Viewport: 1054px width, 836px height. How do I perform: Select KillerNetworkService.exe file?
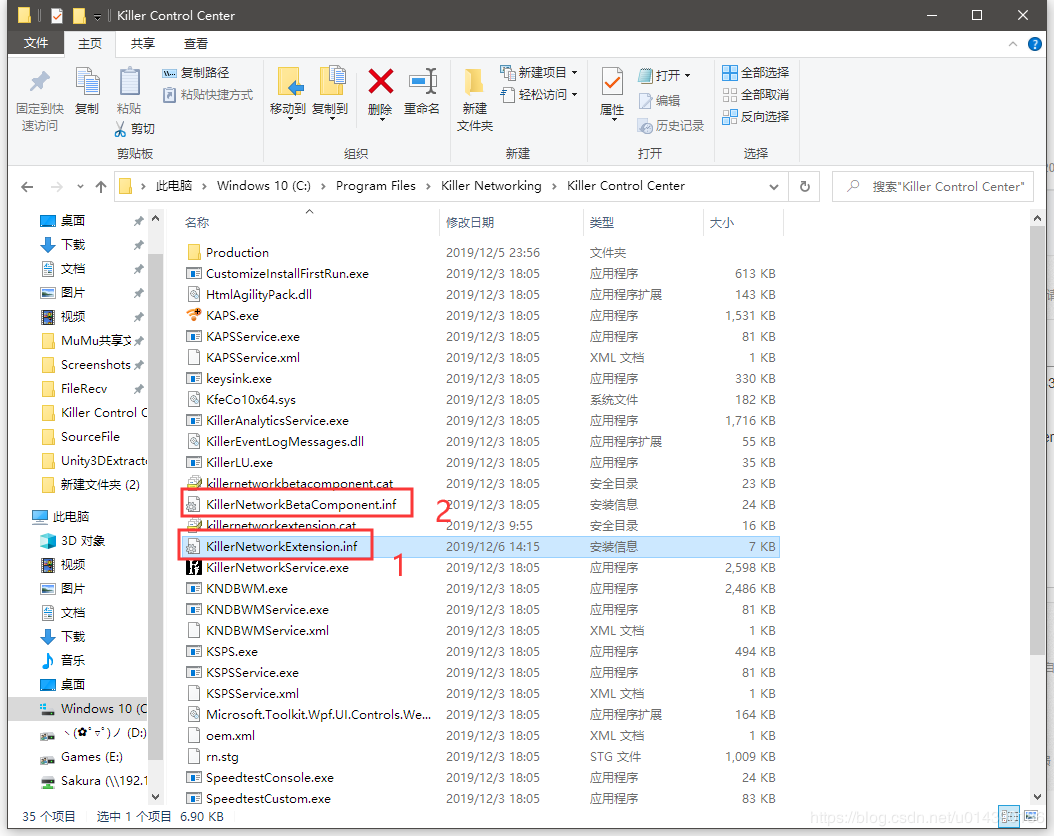[277, 568]
